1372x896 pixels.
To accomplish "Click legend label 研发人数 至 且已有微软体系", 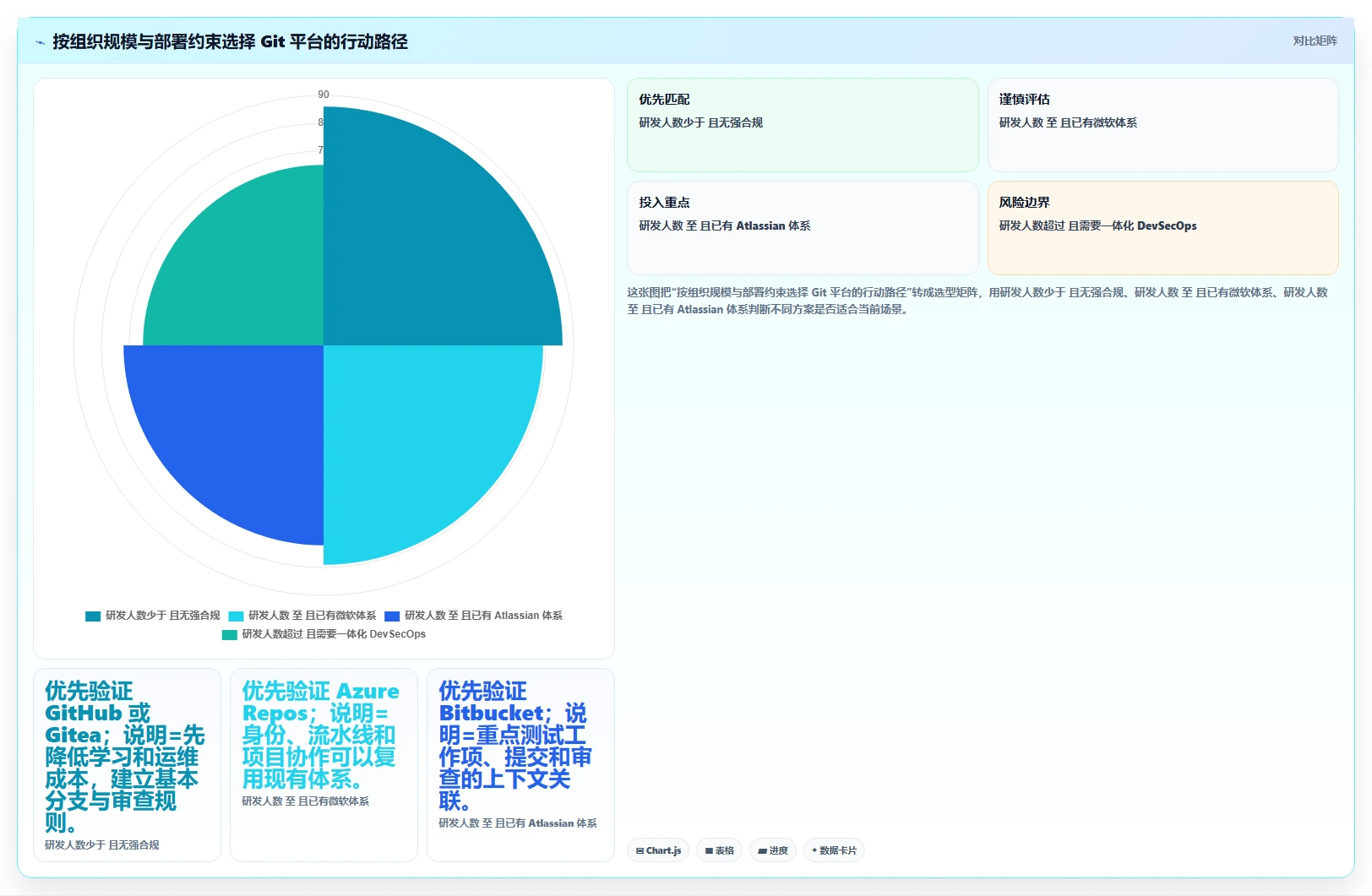I will [x=312, y=616].
